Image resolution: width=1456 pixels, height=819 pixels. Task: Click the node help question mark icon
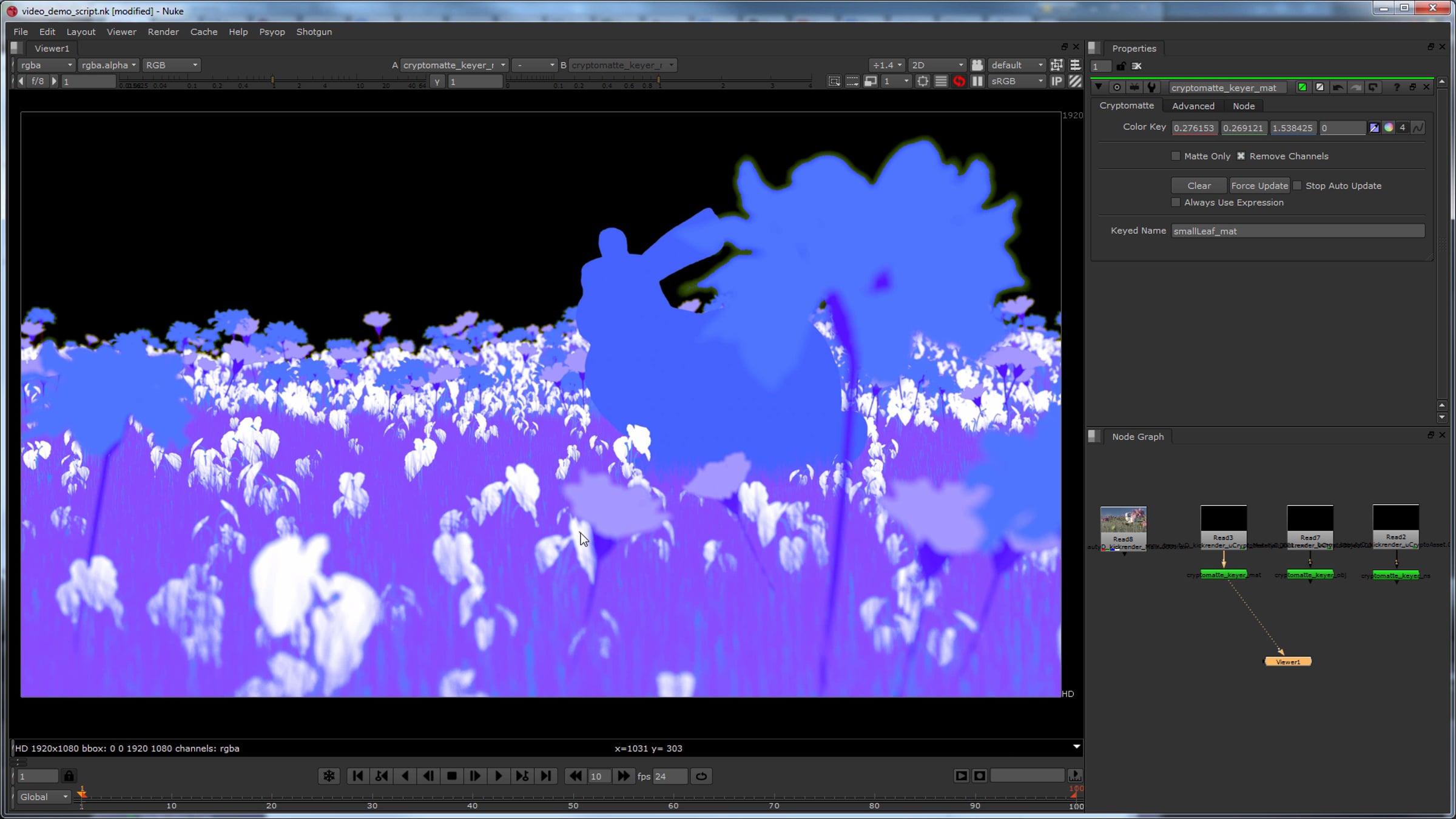pyautogui.click(x=1397, y=87)
